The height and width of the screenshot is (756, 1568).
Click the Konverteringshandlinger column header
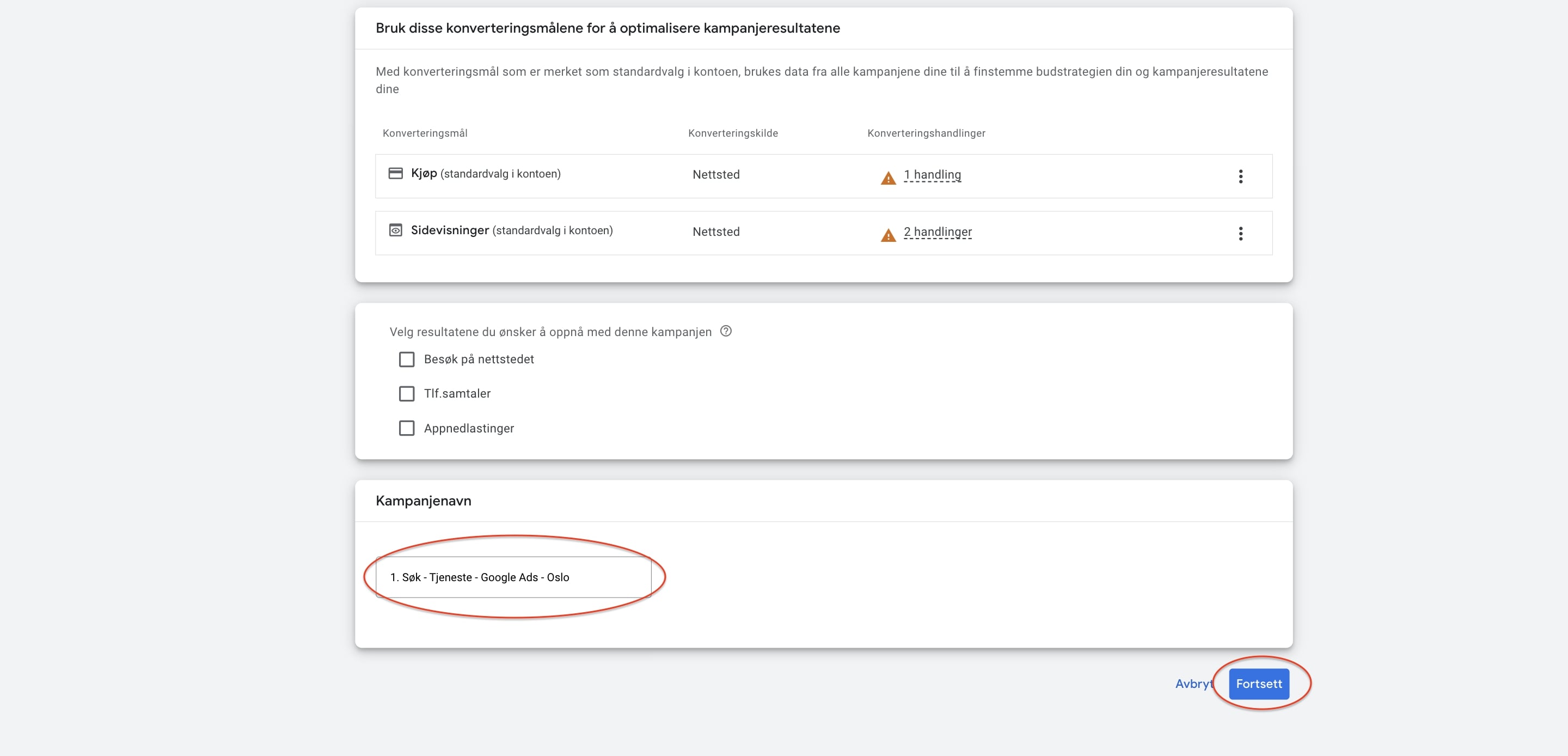click(926, 133)
